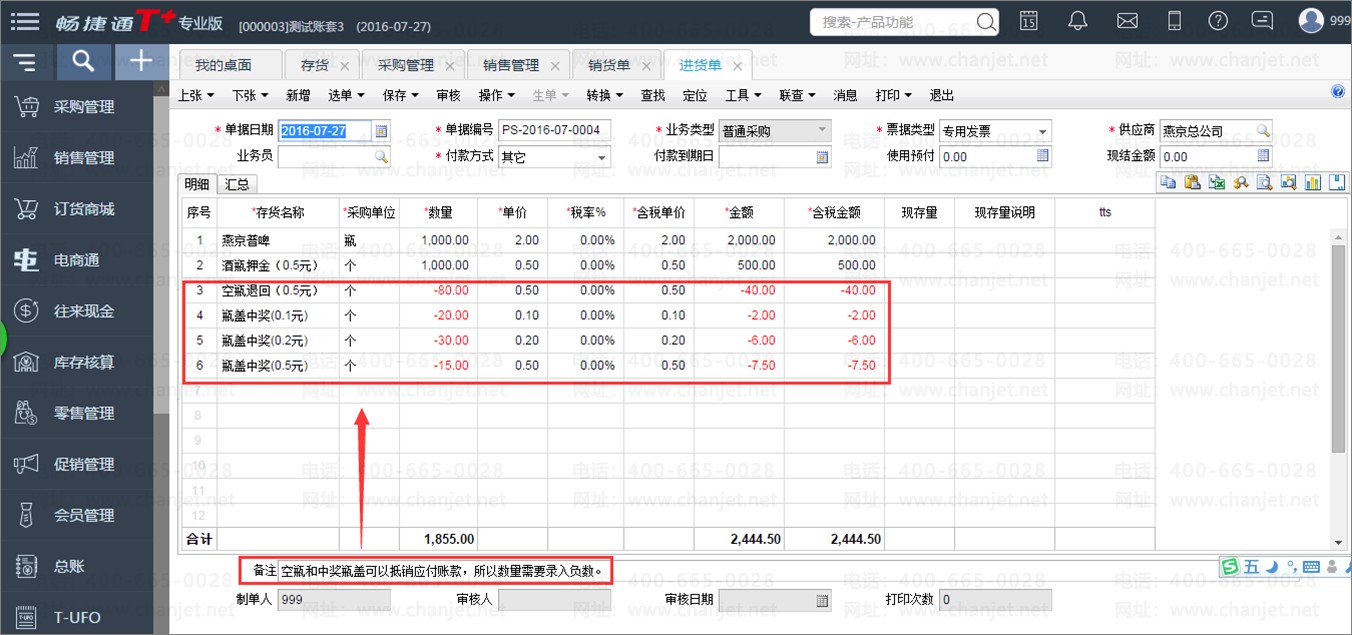Open the 上张 dropdown menu

[196, 95]
